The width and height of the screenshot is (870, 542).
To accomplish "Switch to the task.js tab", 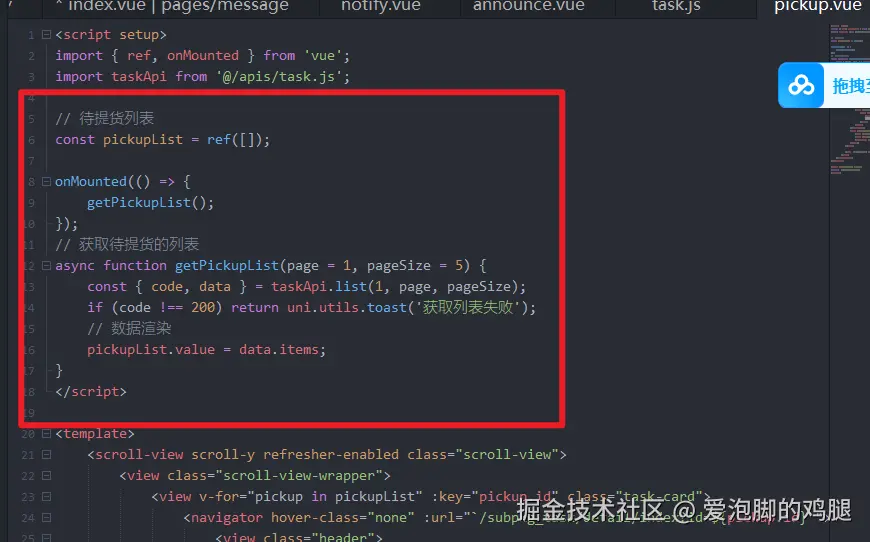I will click(676, 7).
